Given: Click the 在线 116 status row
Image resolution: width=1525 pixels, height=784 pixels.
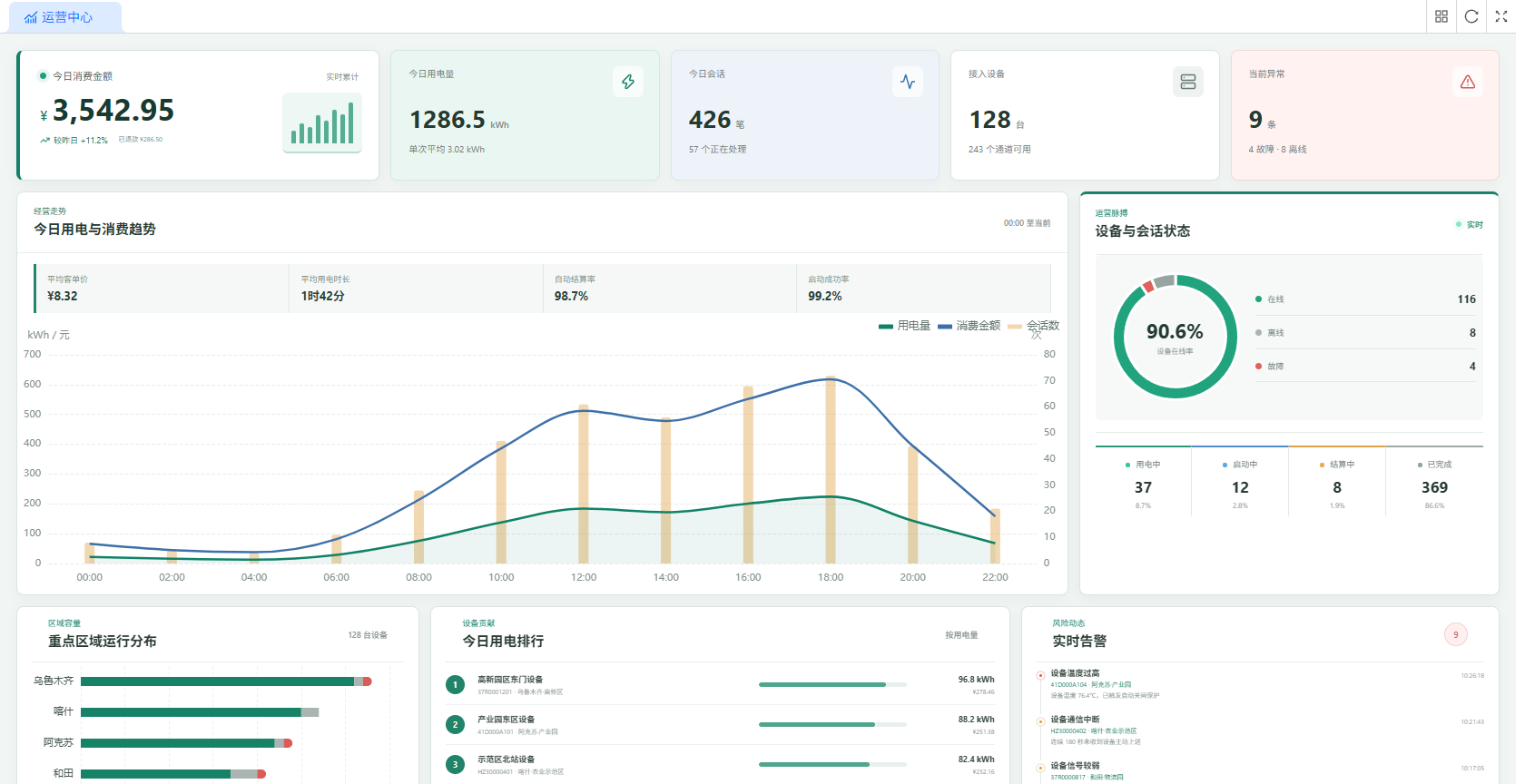Looking at the screenshot, I should tap(1365, 299).
